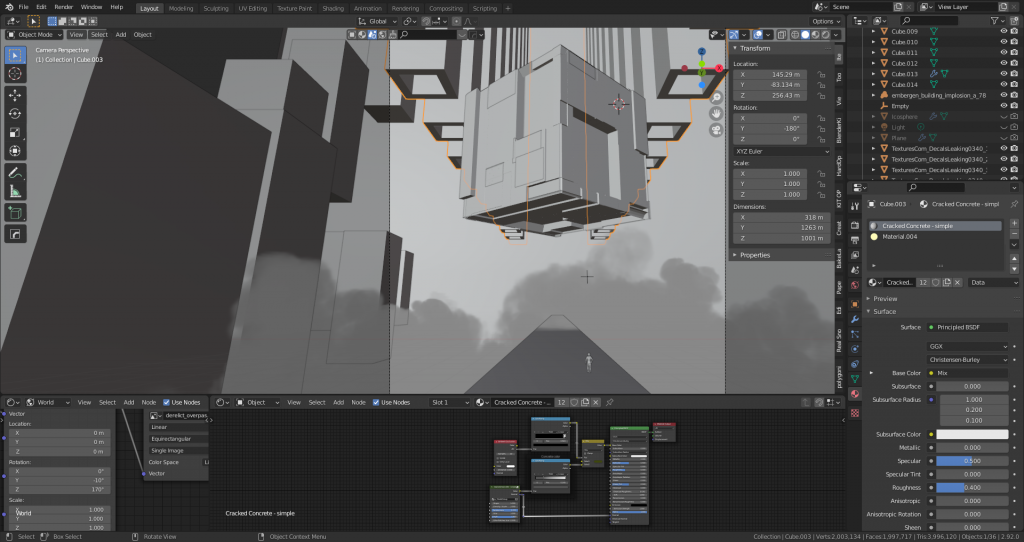This screenshot has height=542, width=1024.
Task: Open Render properties tab icon
Action: coord(855,225)
